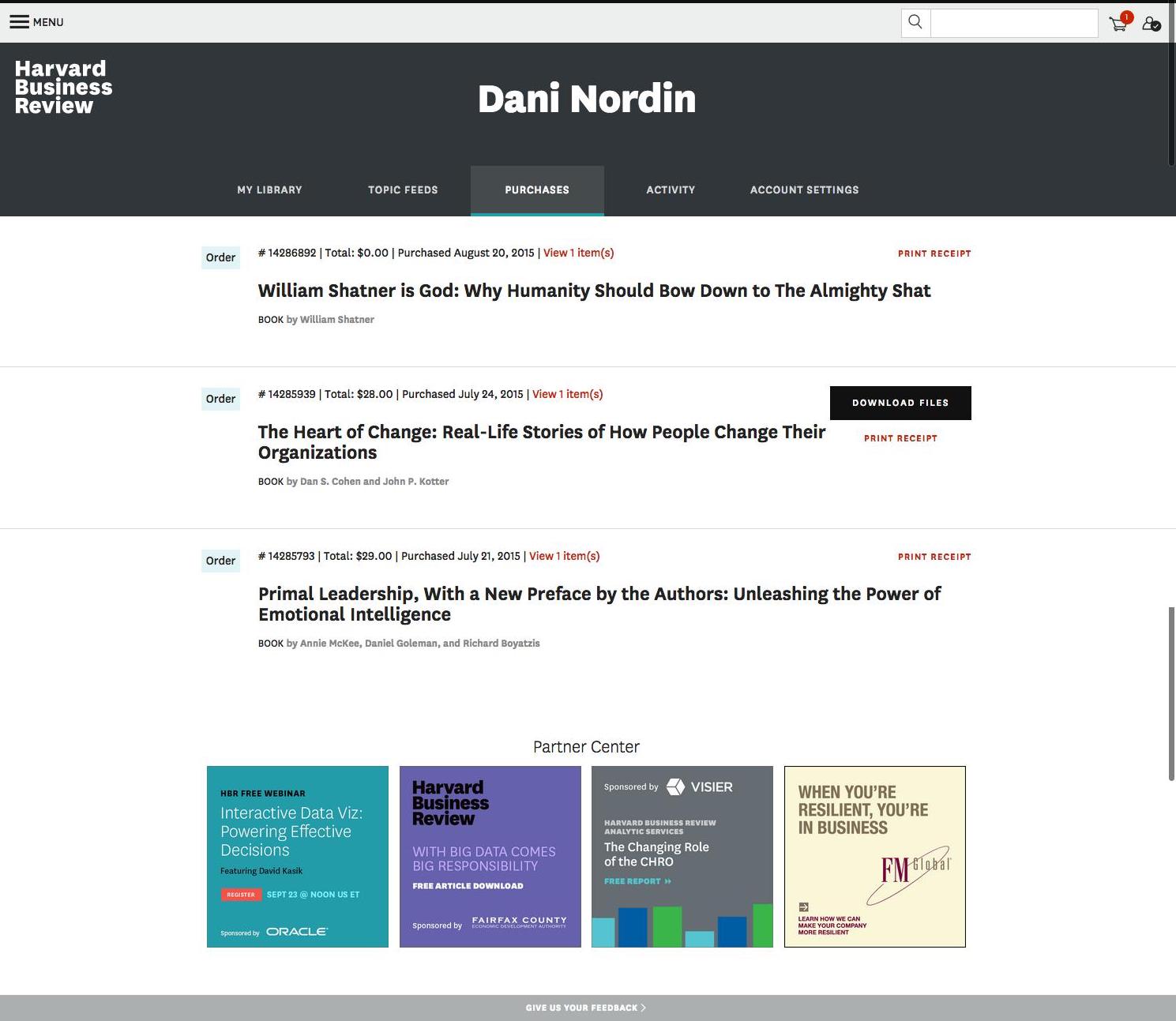Open the Visier Changing Role of CHRO ad
Screen dimensions: 1176x1021
click(x=682, y=857)
